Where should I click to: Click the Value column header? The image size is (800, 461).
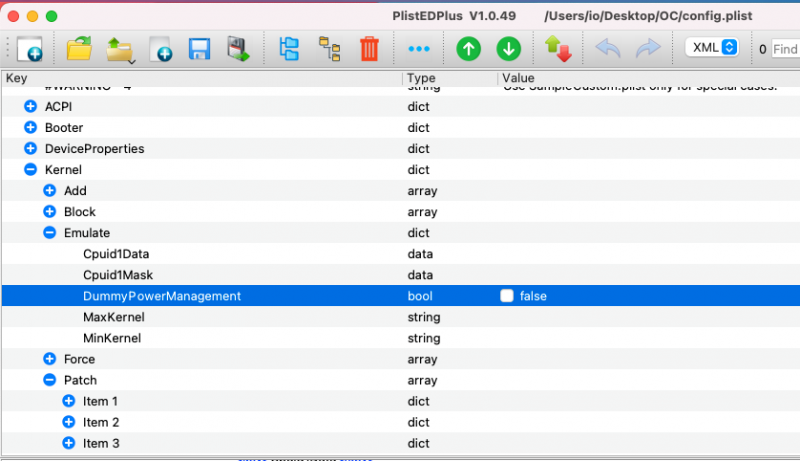[x=649, y=78]
